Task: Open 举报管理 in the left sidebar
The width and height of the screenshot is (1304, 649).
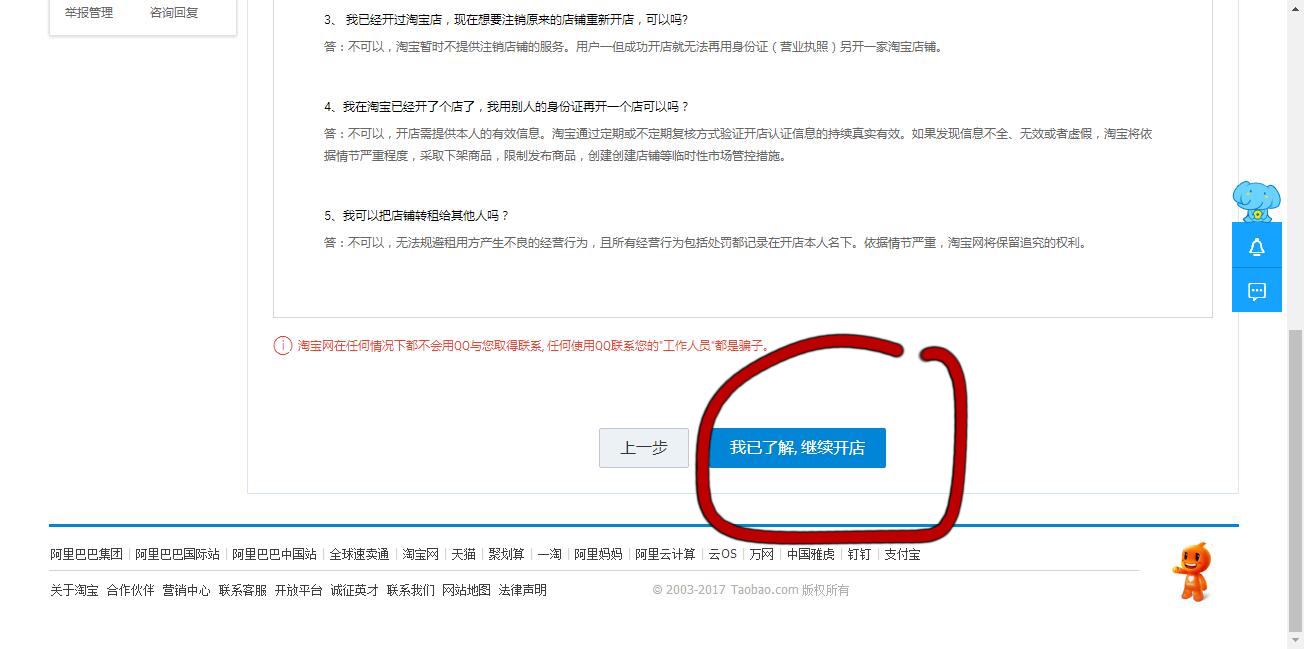Action: [x=89, y=13]
